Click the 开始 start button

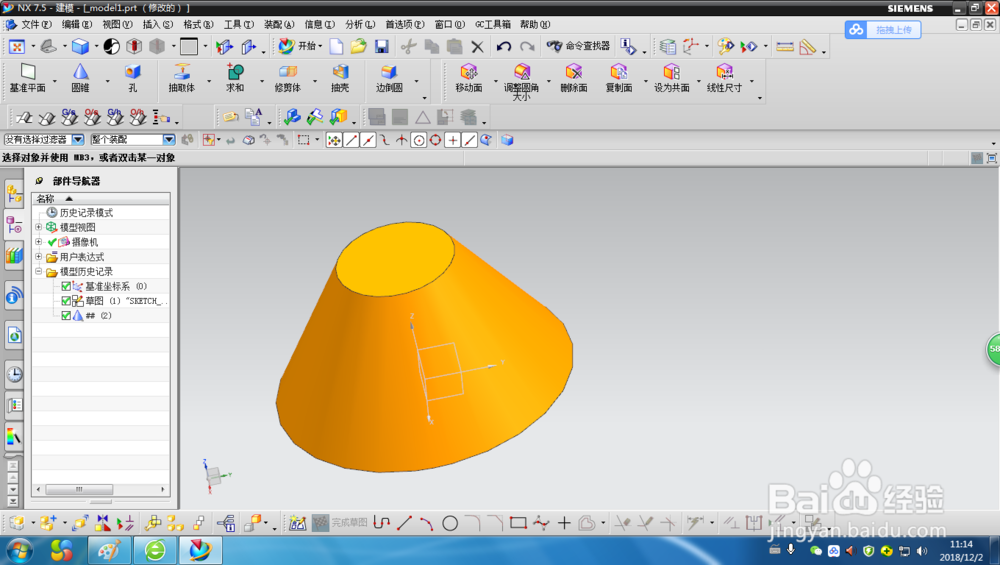click(x=300, y=47)
